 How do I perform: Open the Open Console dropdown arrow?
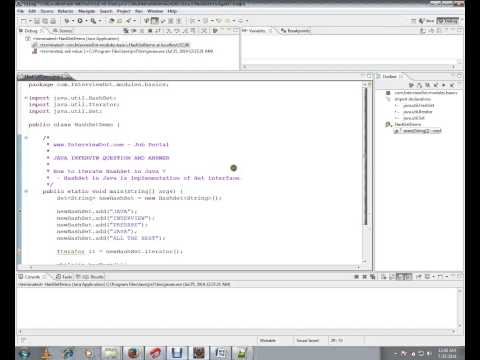(447, 277)
